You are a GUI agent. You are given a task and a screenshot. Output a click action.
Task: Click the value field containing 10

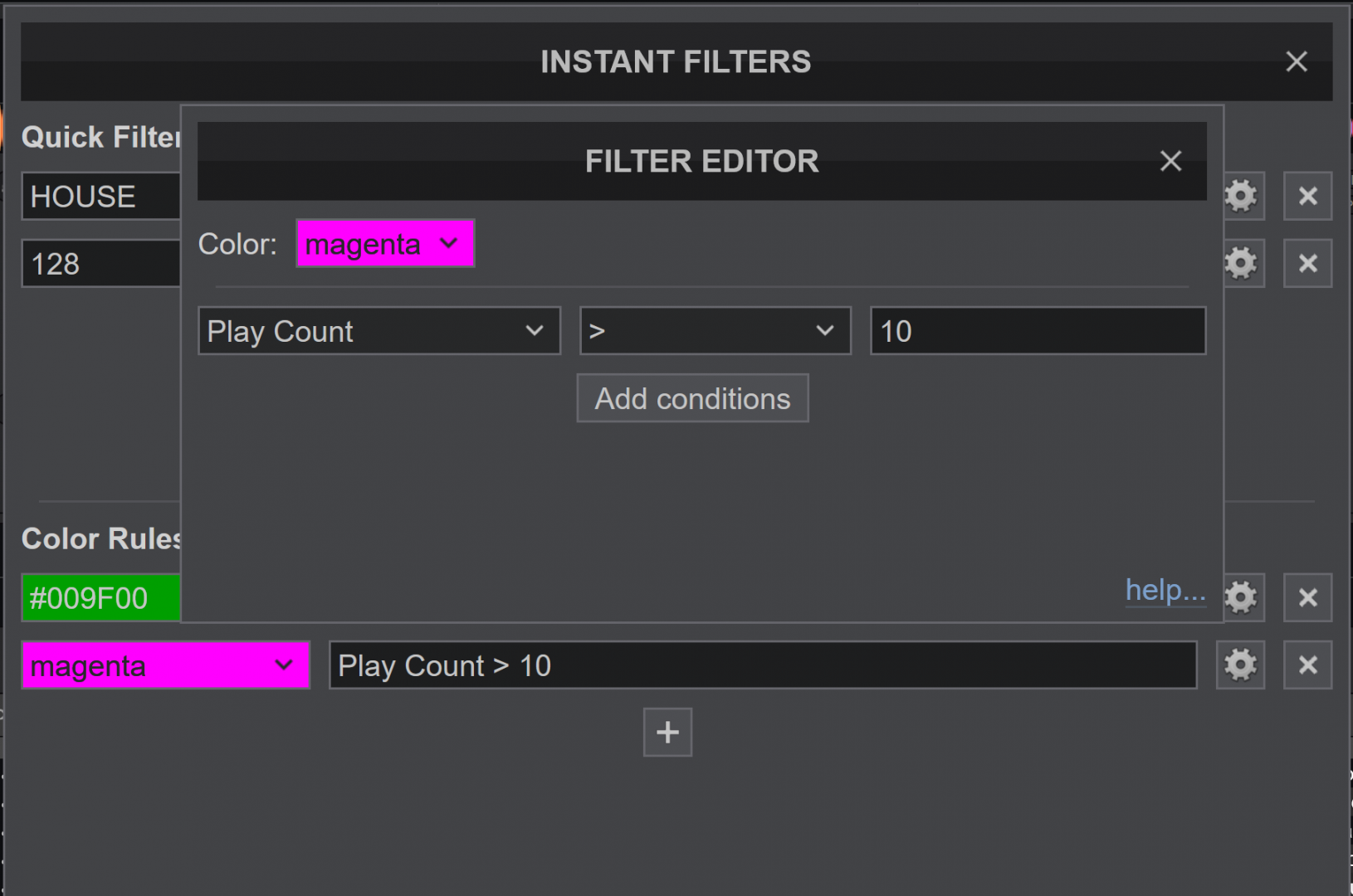click(1038, 331)
